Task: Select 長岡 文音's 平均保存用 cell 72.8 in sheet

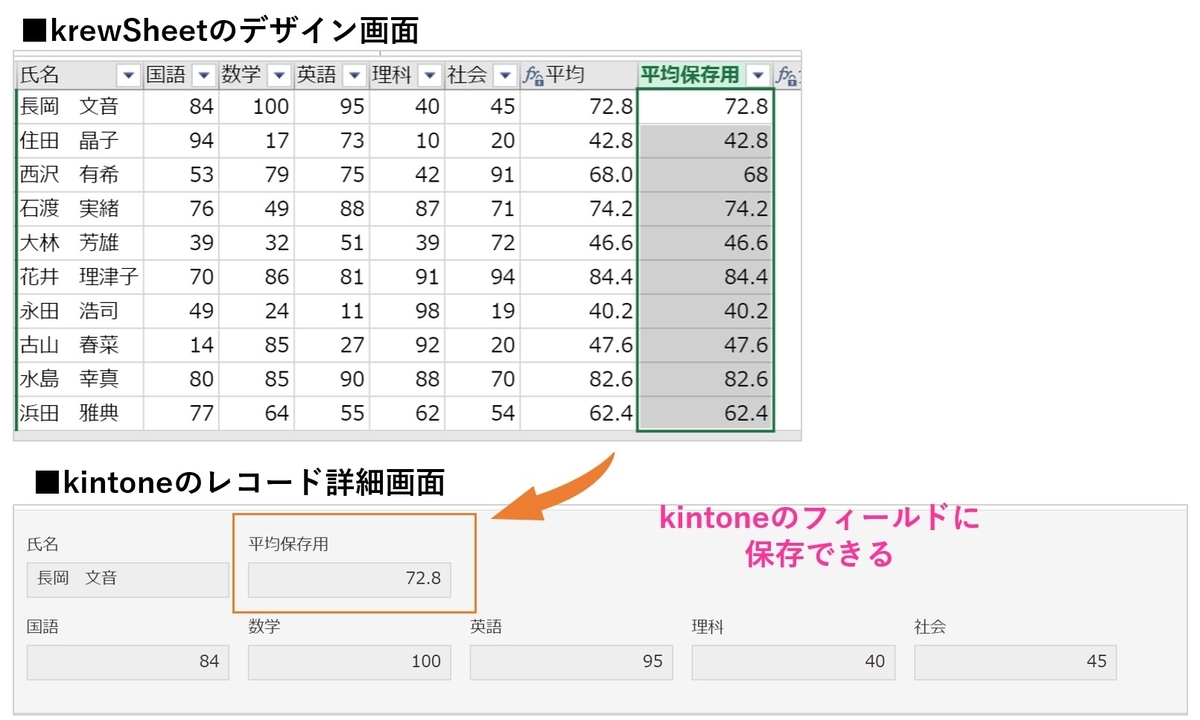Action: coord(705,107)
